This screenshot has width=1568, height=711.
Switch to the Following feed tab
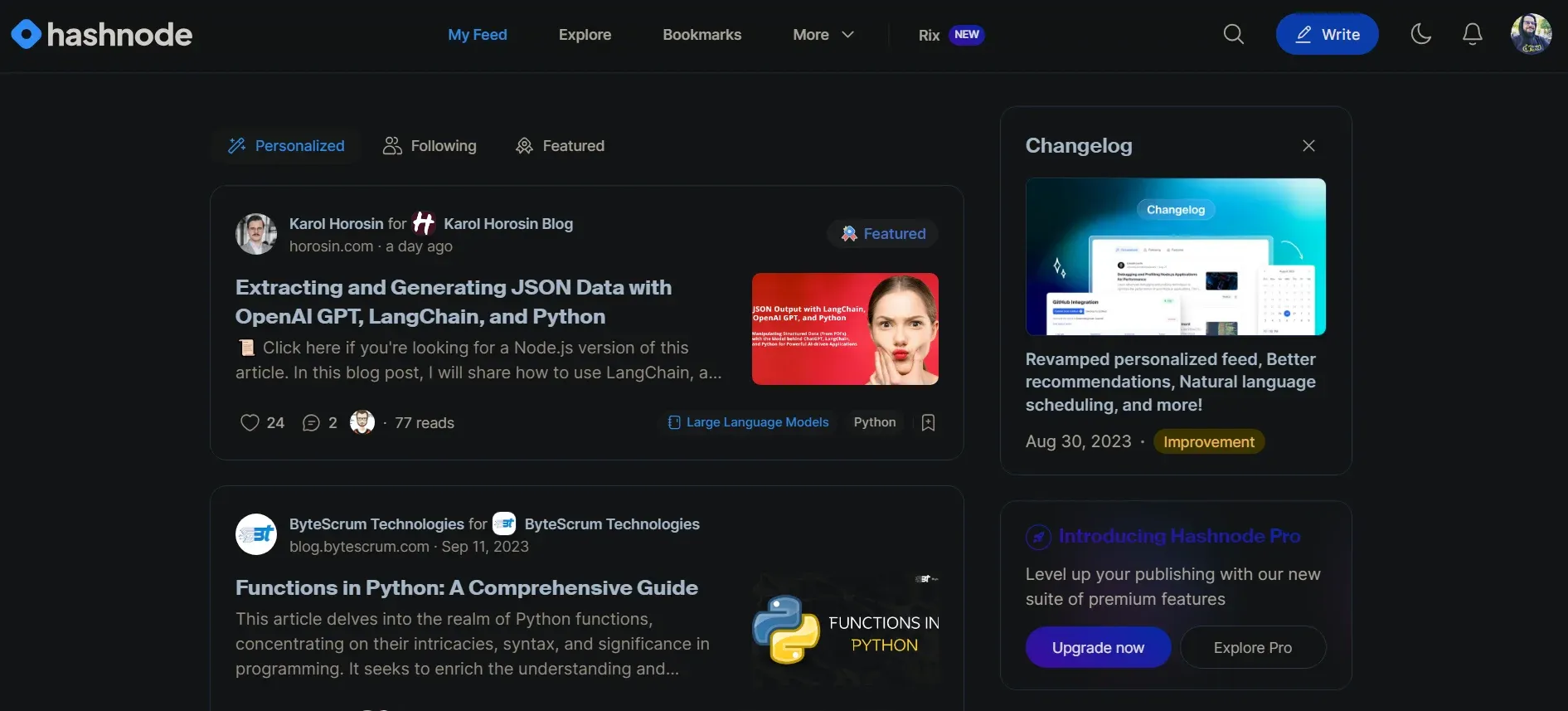pos(430,146)
